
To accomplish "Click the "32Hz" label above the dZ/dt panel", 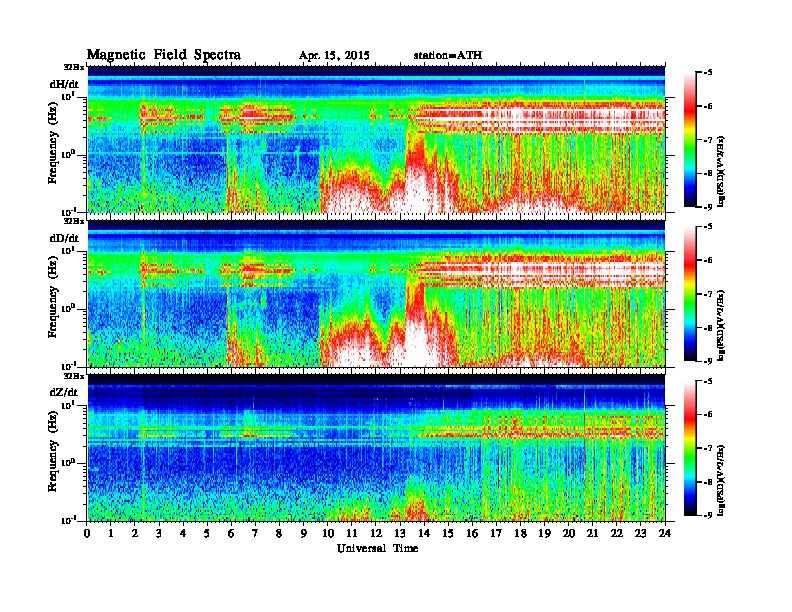I will pos(74,376).
